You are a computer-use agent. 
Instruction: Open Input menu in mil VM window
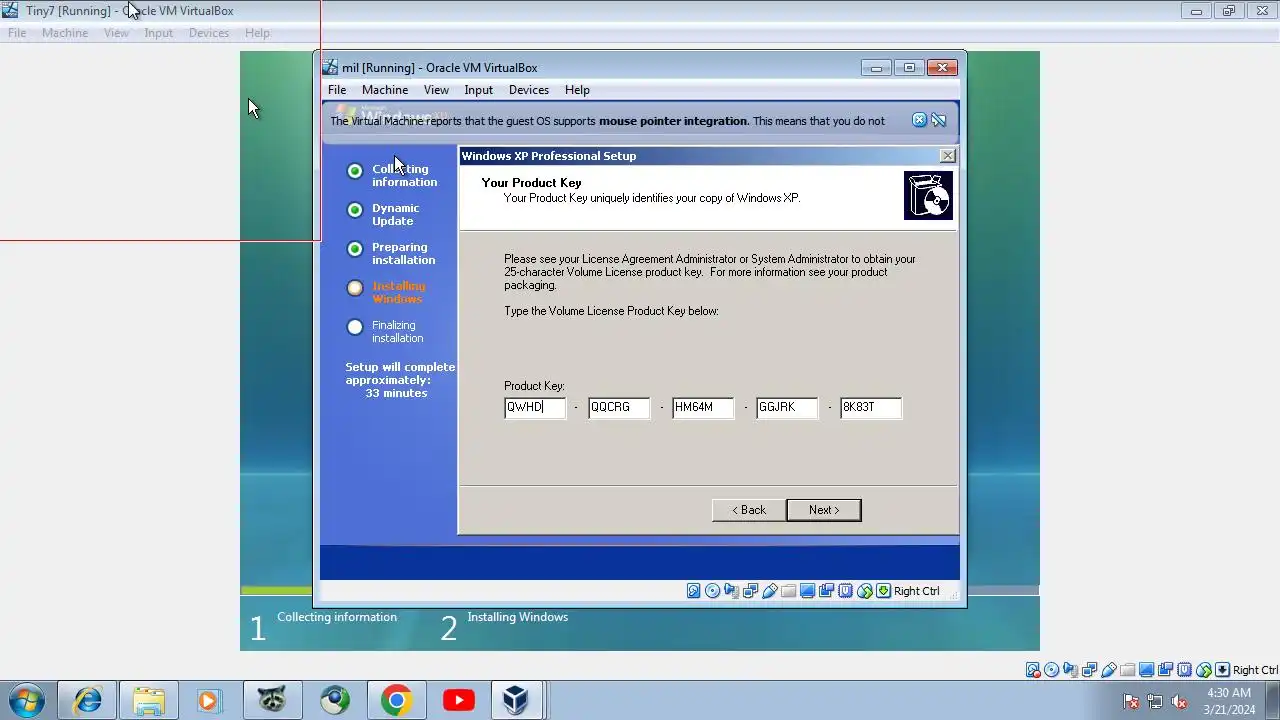tap(479, 90)
